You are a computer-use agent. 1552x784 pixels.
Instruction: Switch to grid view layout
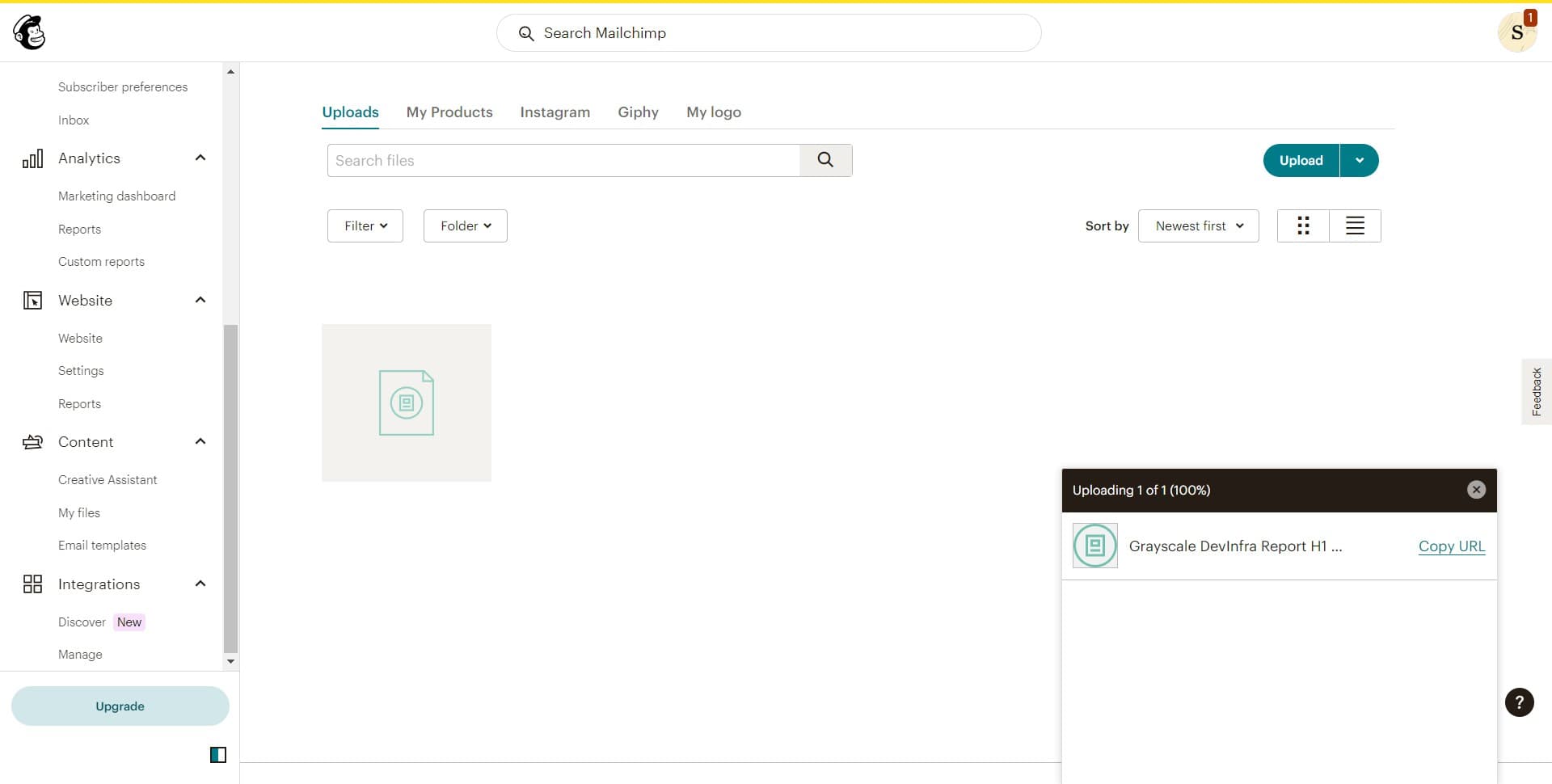click(1303, 226)
